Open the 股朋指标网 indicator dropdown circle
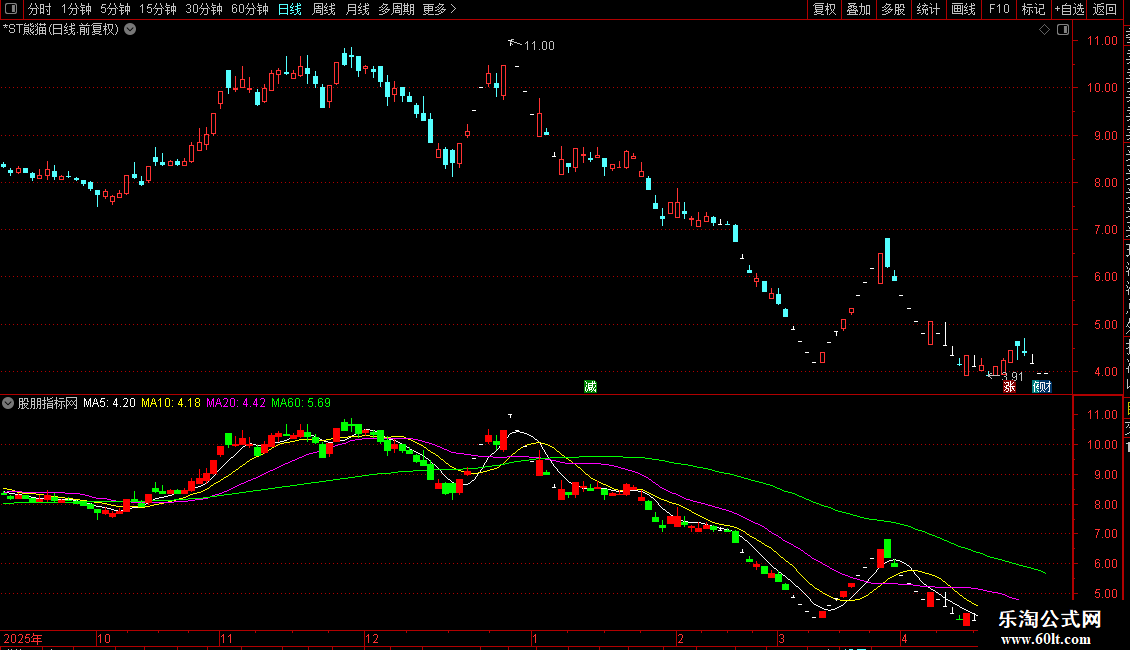1130x650 pixels. [x=8, y=403]
